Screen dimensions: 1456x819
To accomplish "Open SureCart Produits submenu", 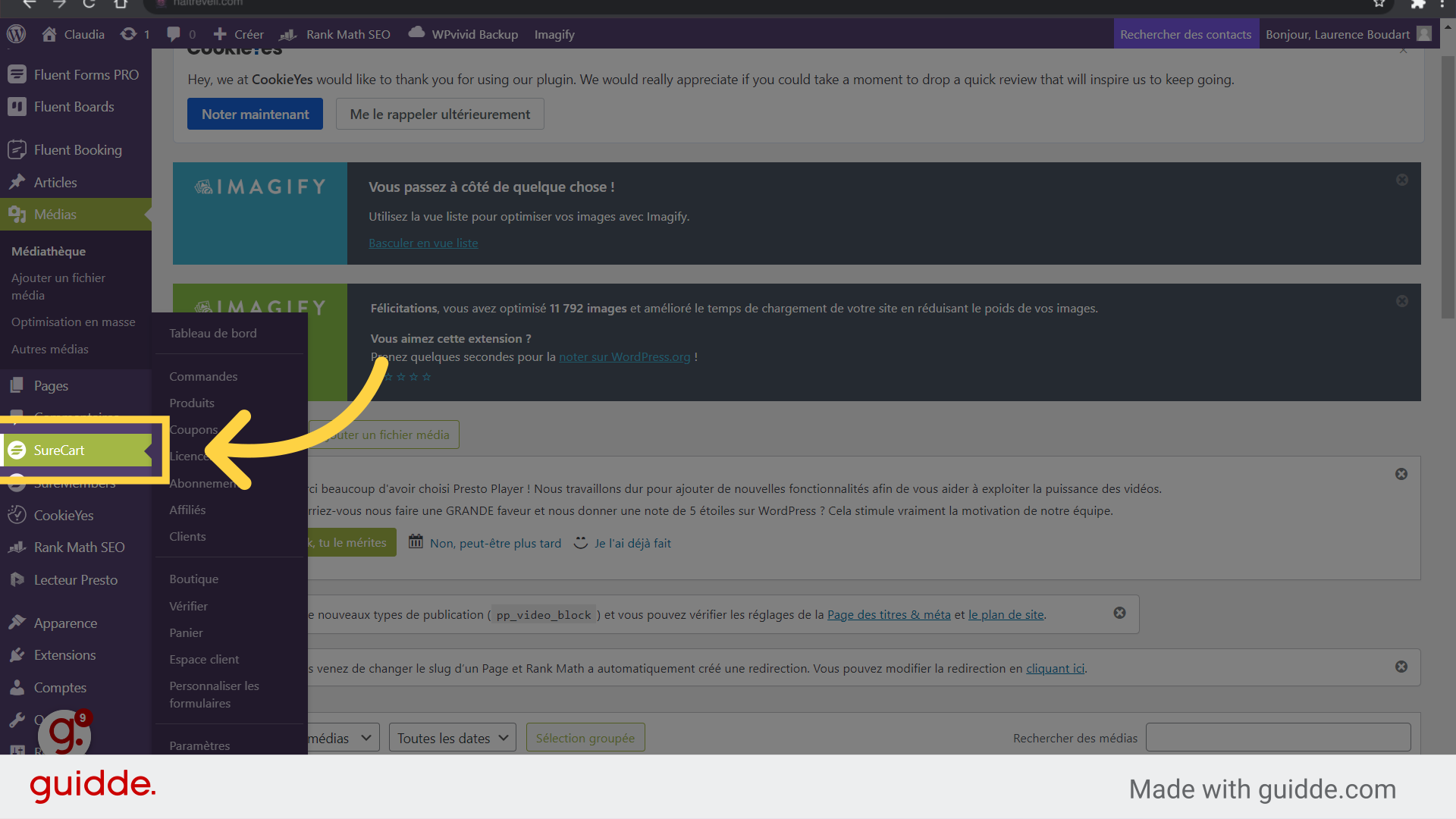I will point(192,403).
